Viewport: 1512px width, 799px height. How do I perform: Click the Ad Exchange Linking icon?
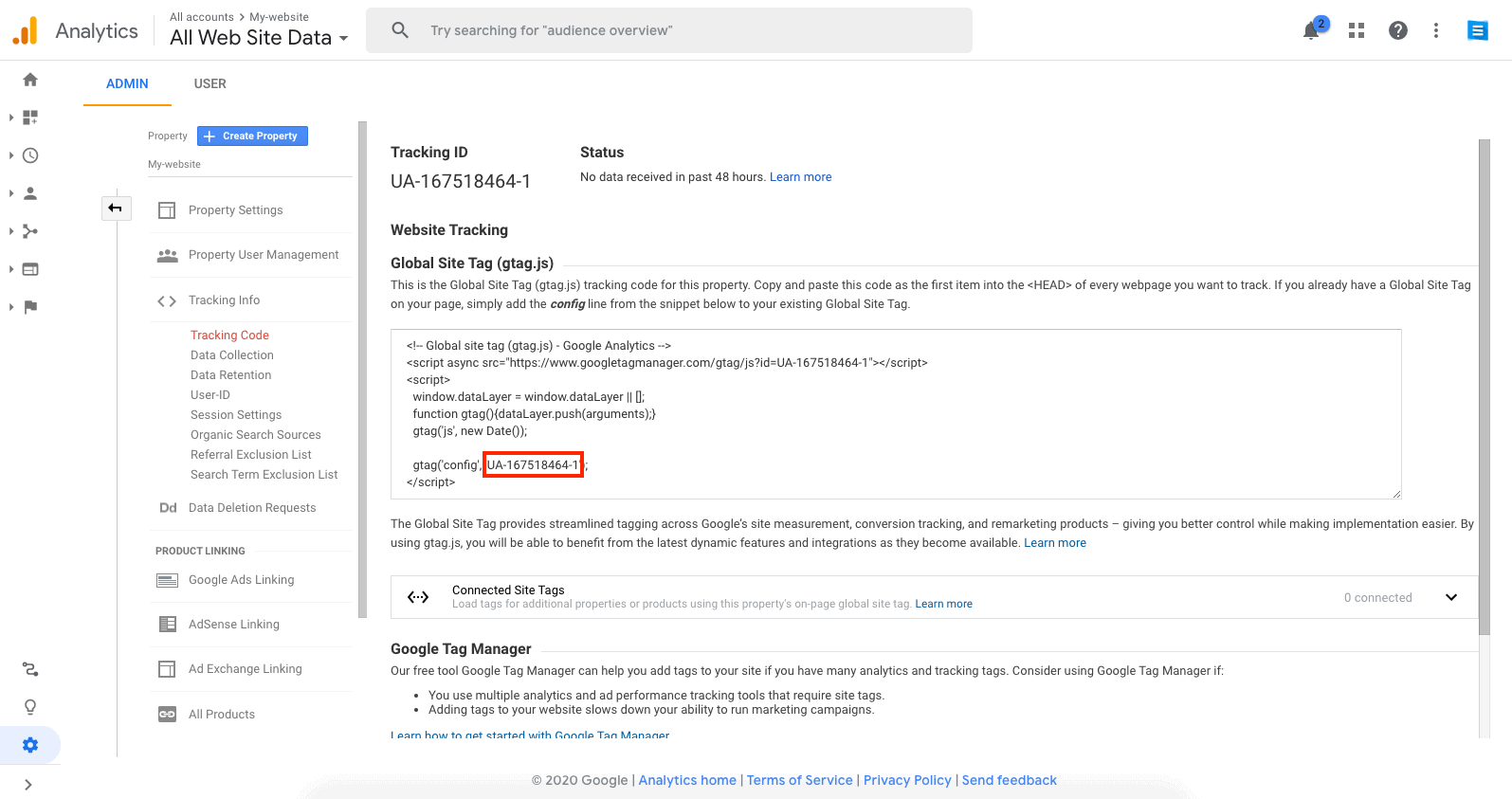click(167, 669)
